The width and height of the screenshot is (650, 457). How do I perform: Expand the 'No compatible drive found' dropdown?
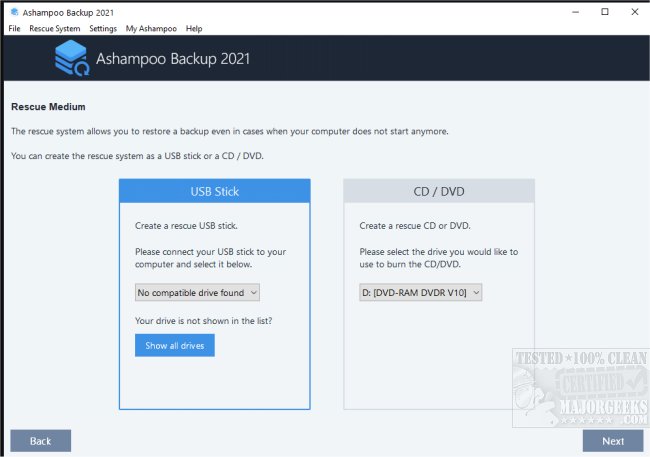[x=197, y=292]
